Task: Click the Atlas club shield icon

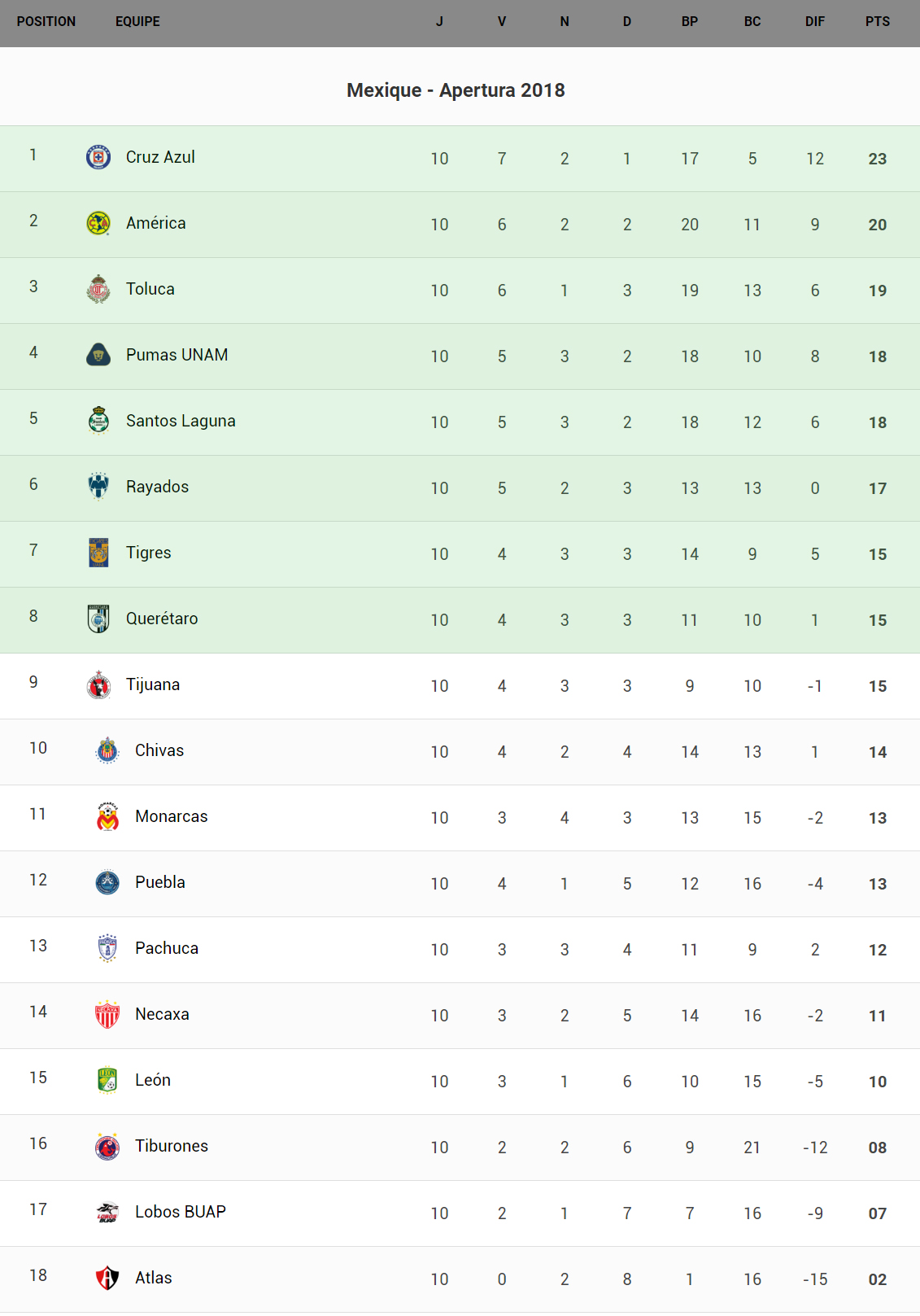Action: [107, 1278]
